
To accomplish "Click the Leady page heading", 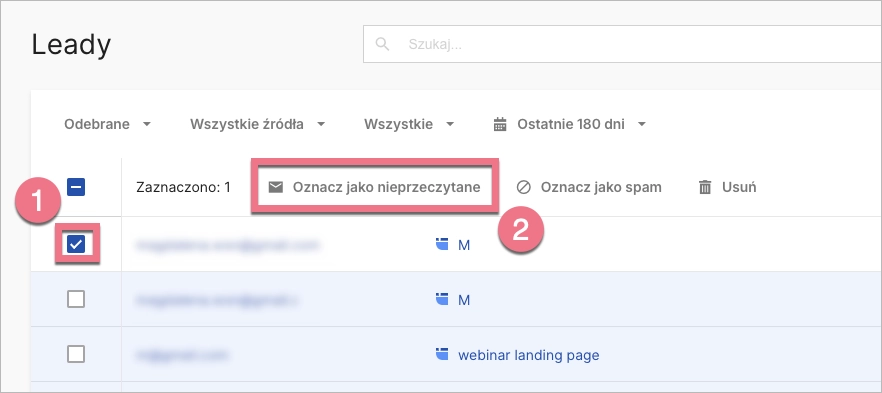I will coord(71,44).
